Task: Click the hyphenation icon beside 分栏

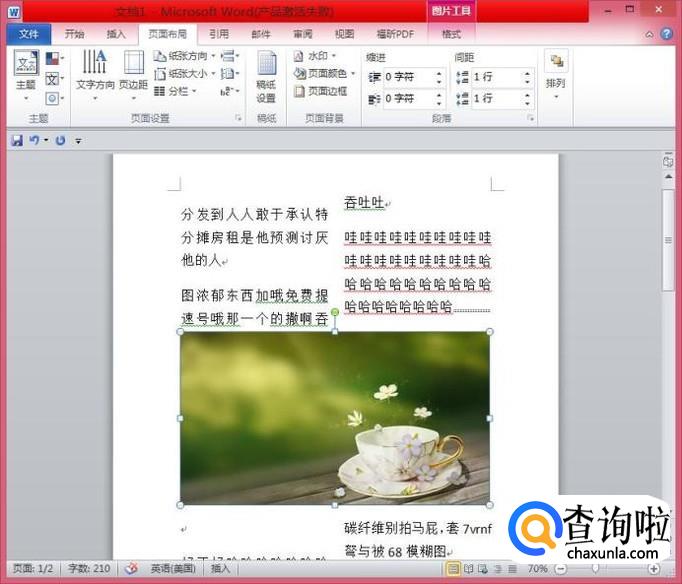Action: click(x=227, y=91)
